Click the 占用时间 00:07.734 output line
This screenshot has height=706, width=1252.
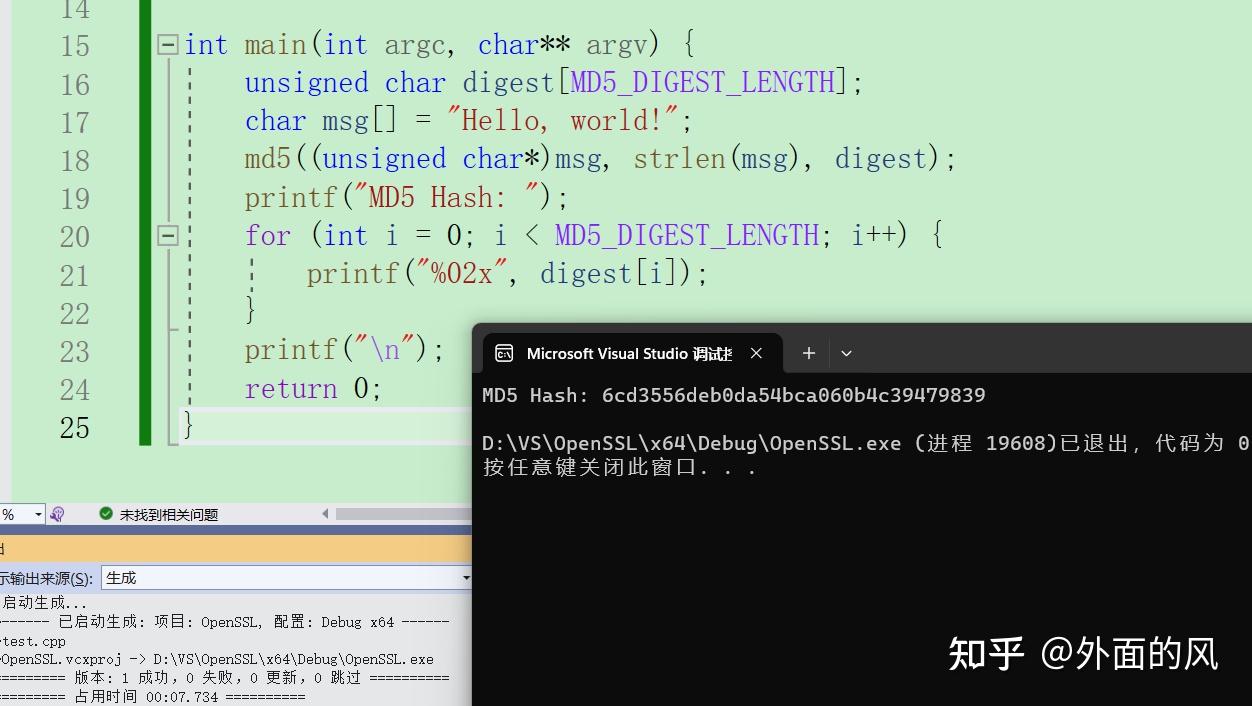(153, 696)
